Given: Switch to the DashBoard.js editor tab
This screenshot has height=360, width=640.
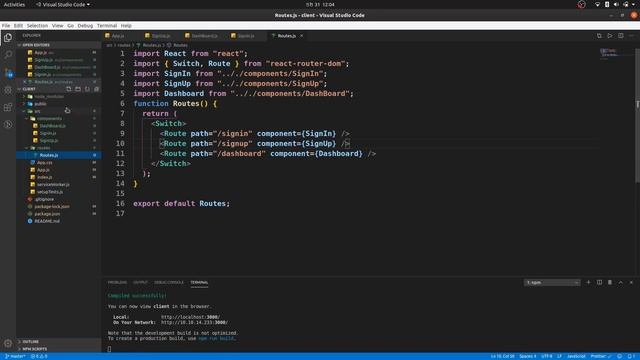Looking at the screenshot, I should click(204, 36).
